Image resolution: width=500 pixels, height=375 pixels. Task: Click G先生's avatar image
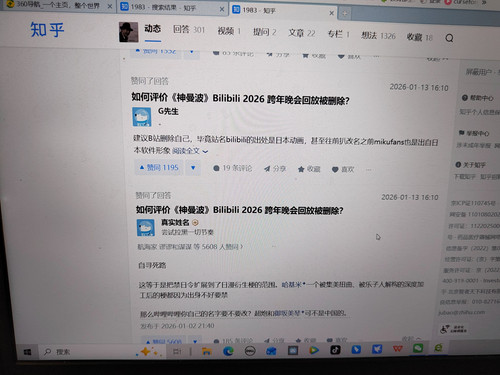tap(142, 117)
